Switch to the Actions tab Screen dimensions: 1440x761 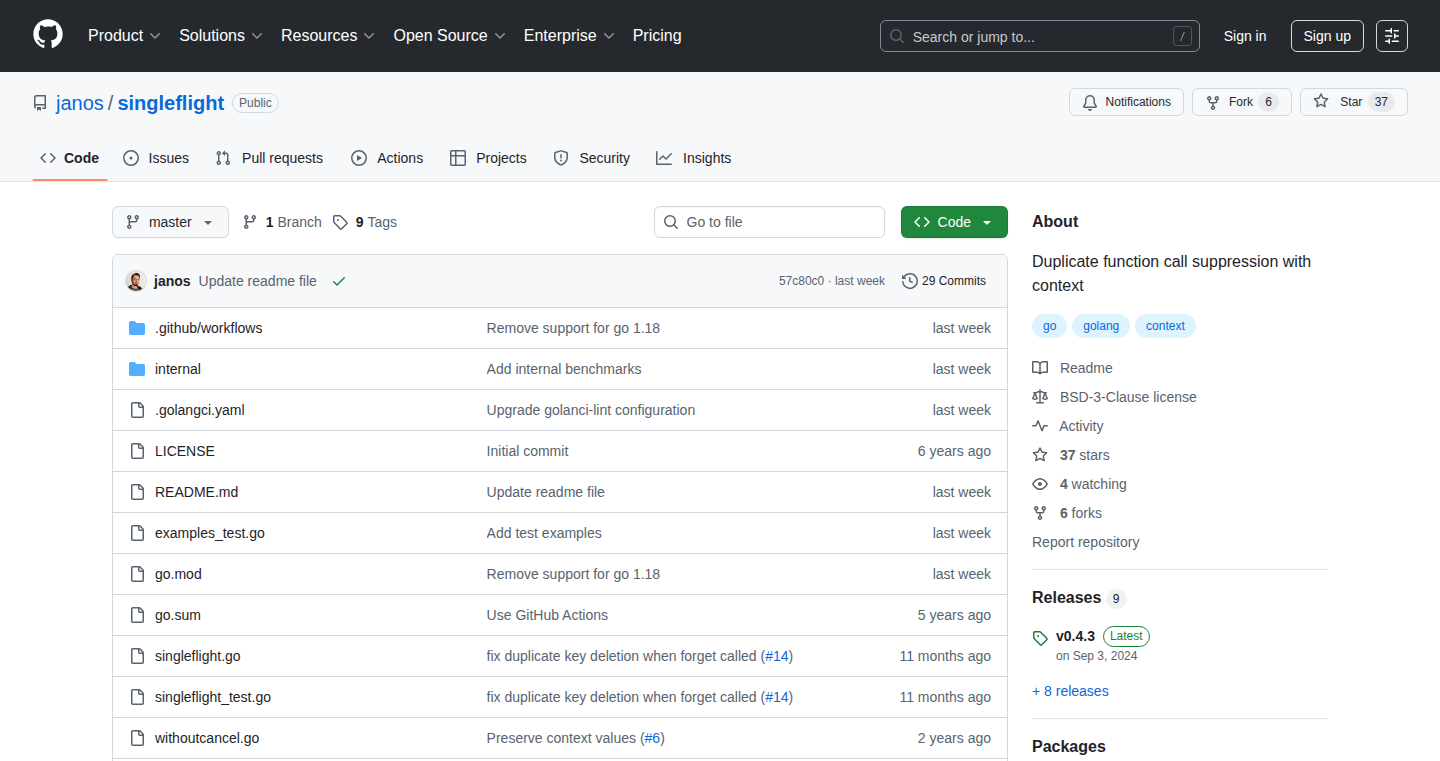click(x=387, y=158)
